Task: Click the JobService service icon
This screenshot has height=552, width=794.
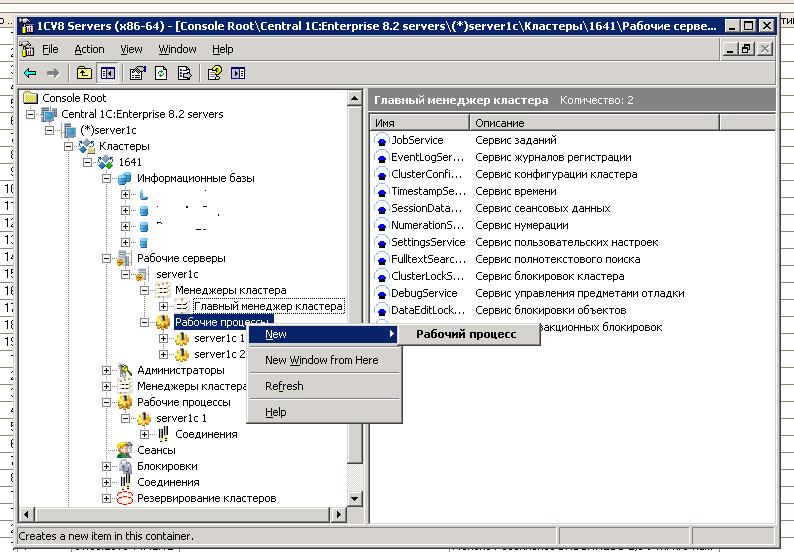Action: click(x=381, y=140)
